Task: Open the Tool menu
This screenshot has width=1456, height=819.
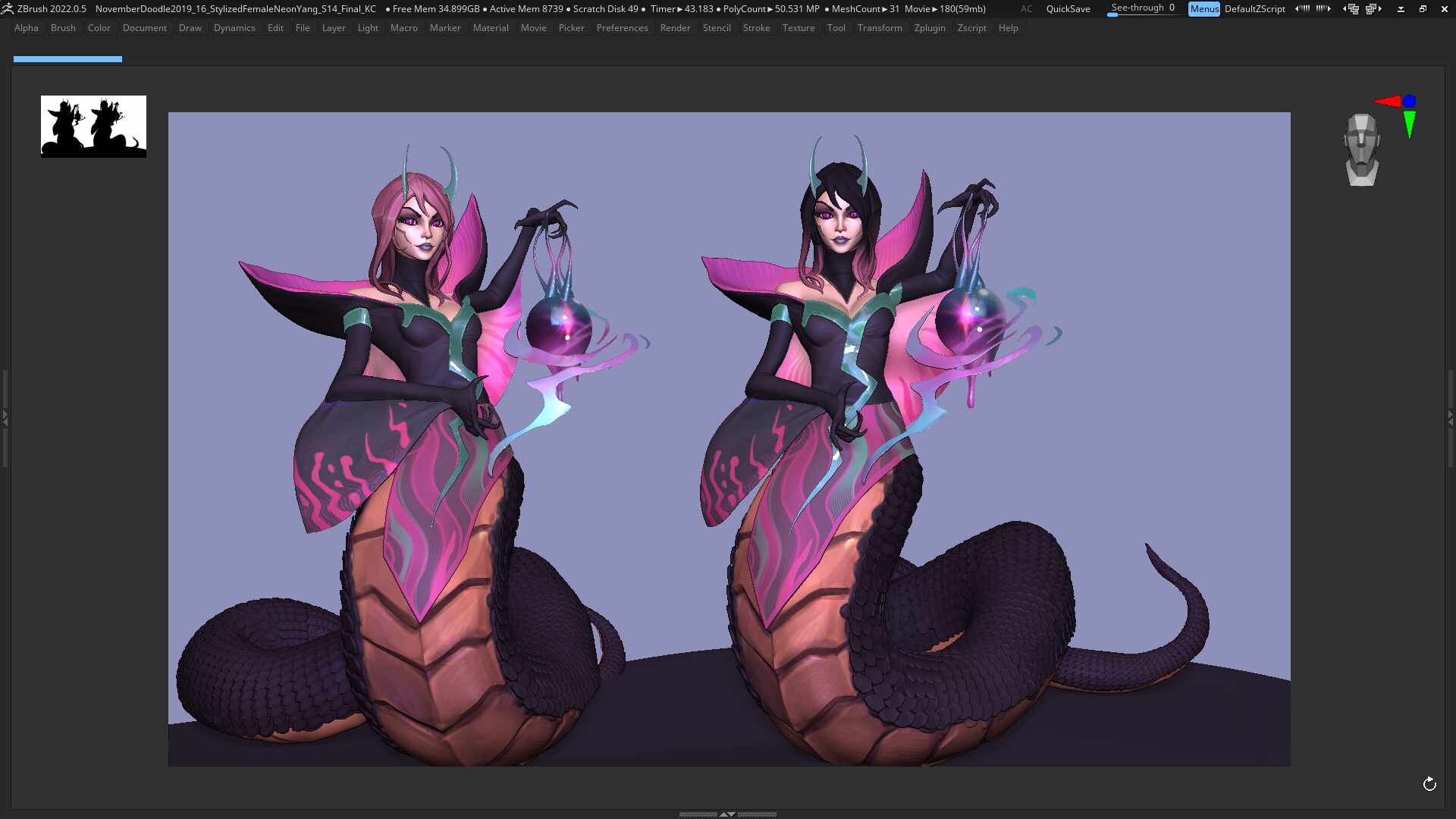Action: pos(836,28)
